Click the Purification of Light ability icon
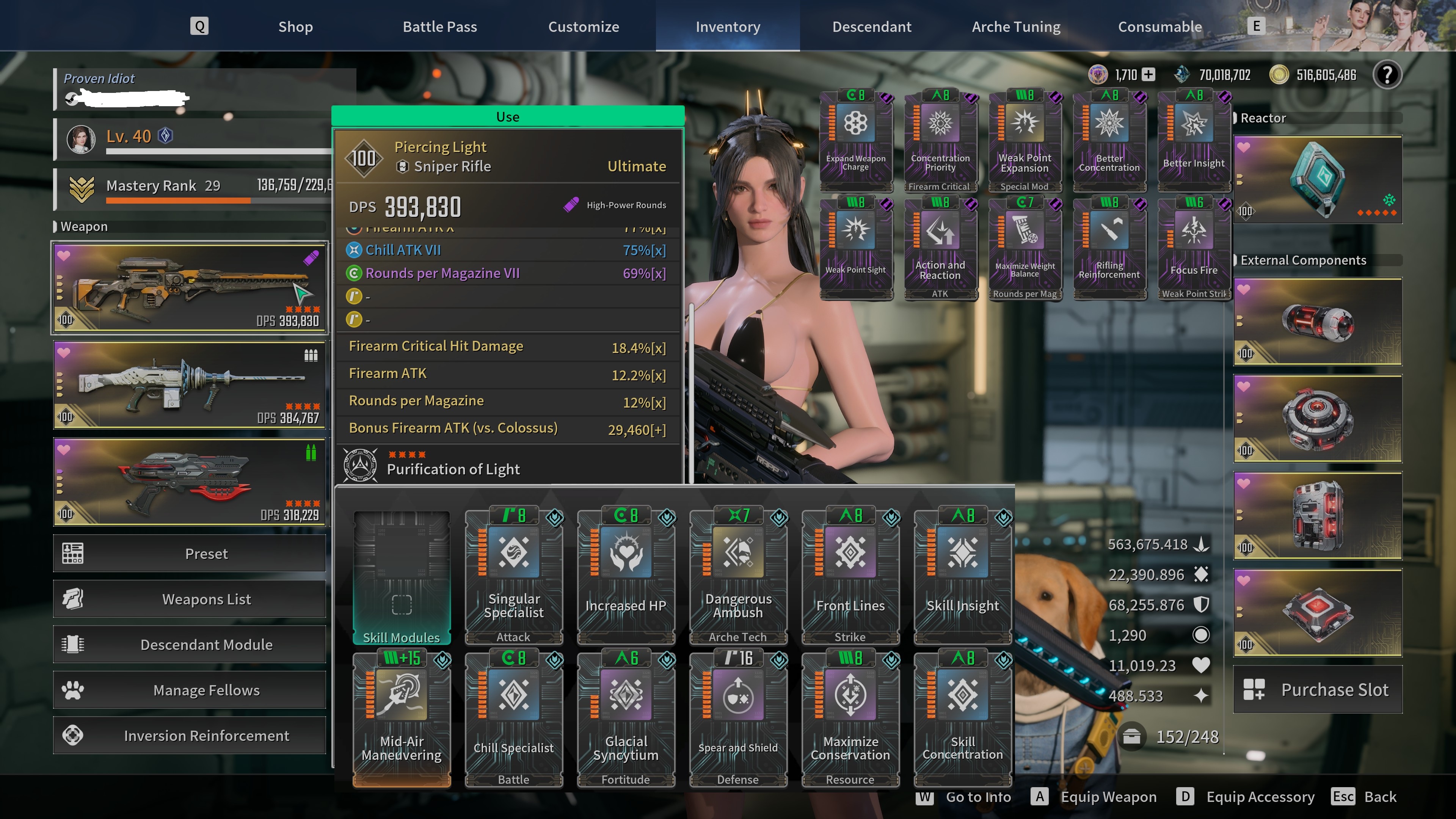 tap(360, 465)
